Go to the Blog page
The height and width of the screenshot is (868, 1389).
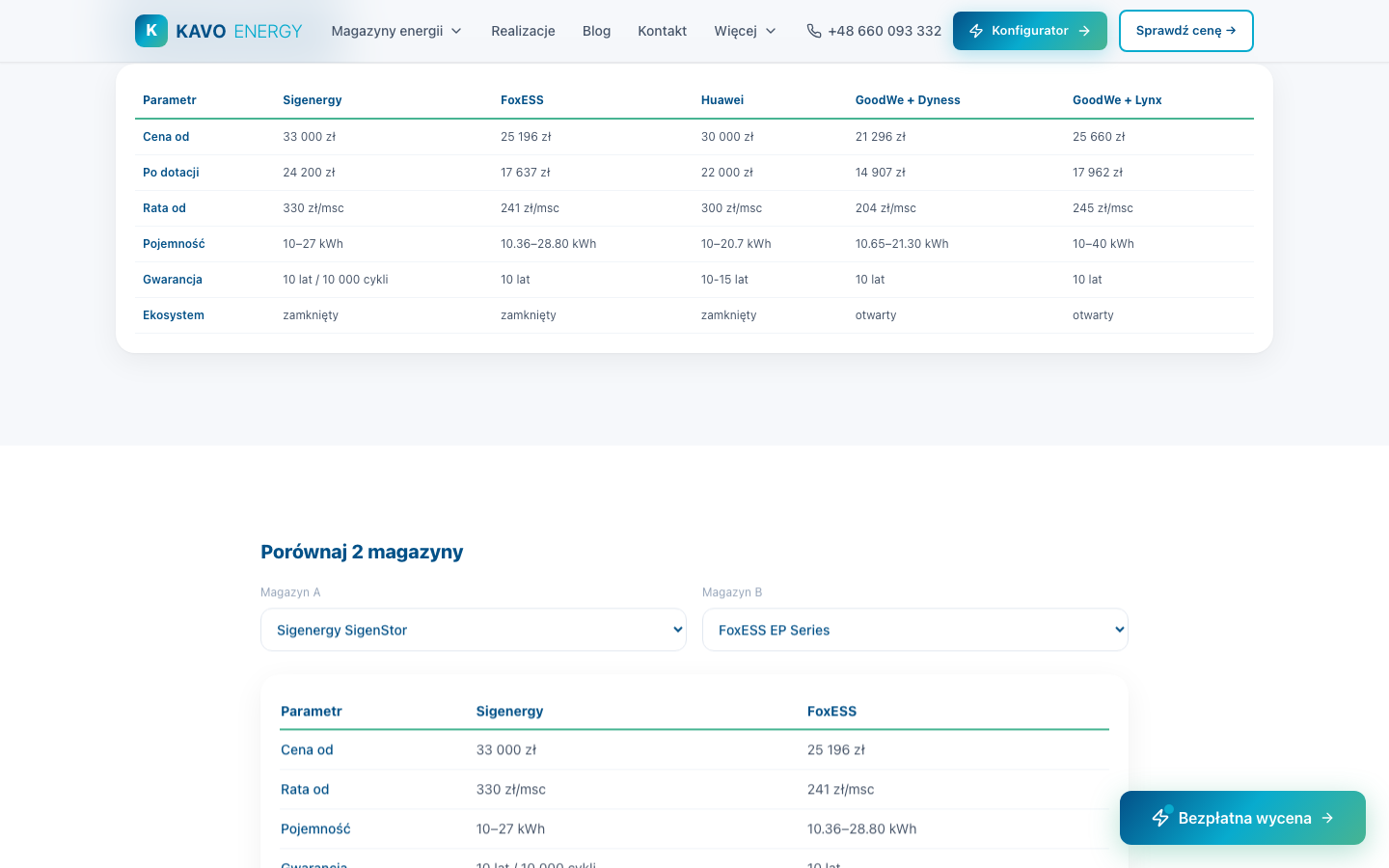tap(596, 31)
